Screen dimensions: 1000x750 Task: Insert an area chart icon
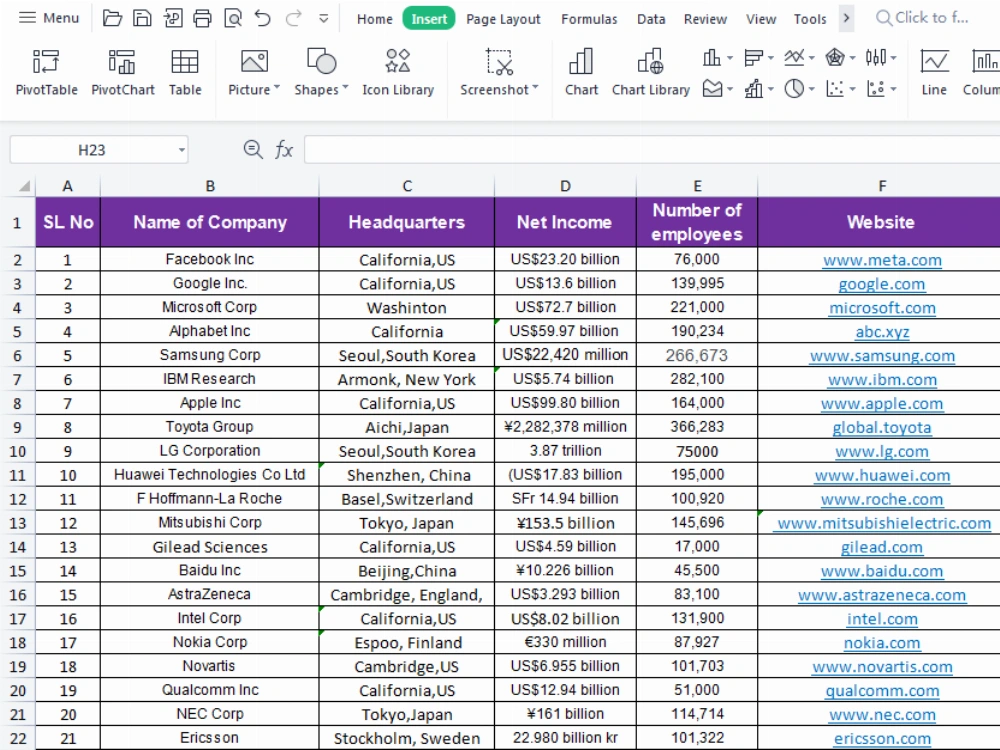(712, 89)
